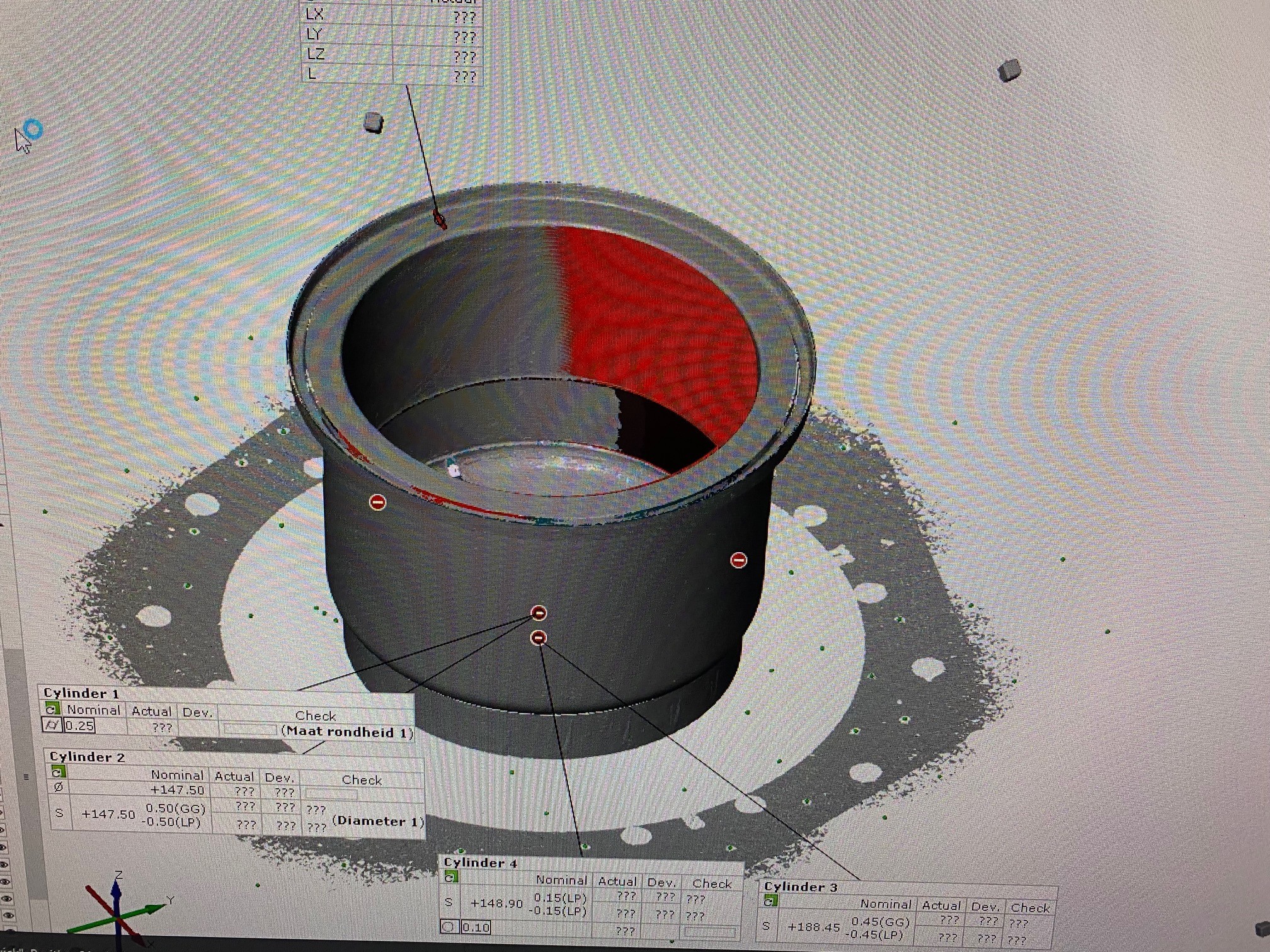Click the +147.50 value in the Ø row
Screen dimensions: 1270x952
click(177, 790)
